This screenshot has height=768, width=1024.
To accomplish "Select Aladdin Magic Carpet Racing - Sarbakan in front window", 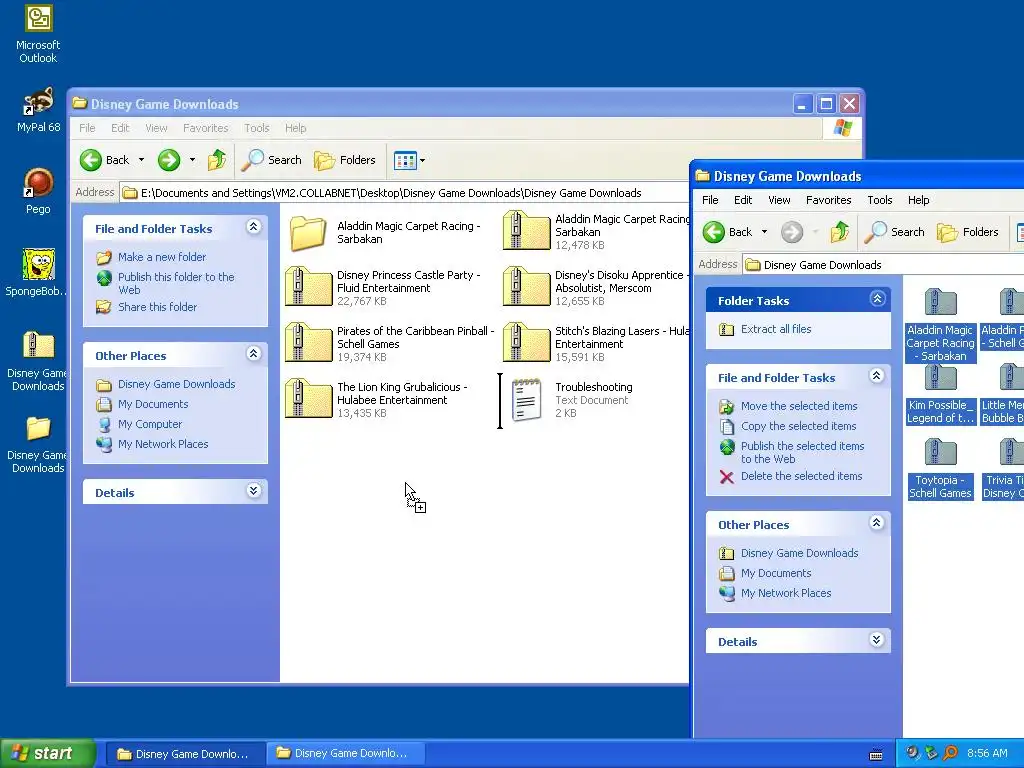I will 940,325.
